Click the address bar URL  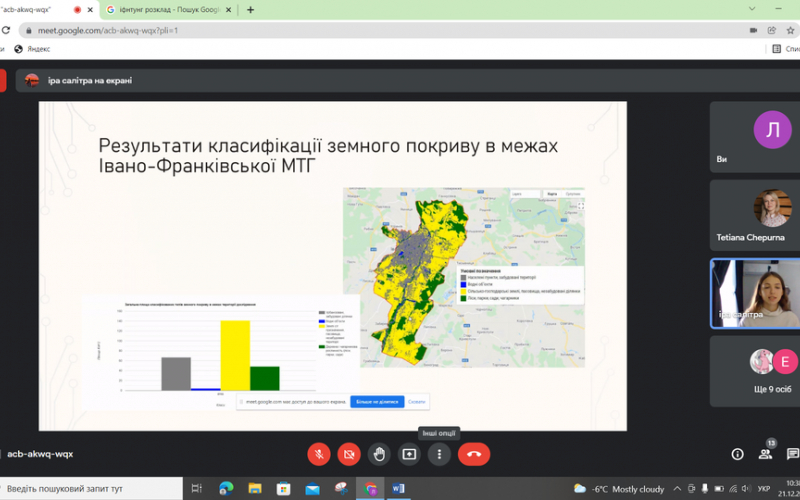coord(108,30)
